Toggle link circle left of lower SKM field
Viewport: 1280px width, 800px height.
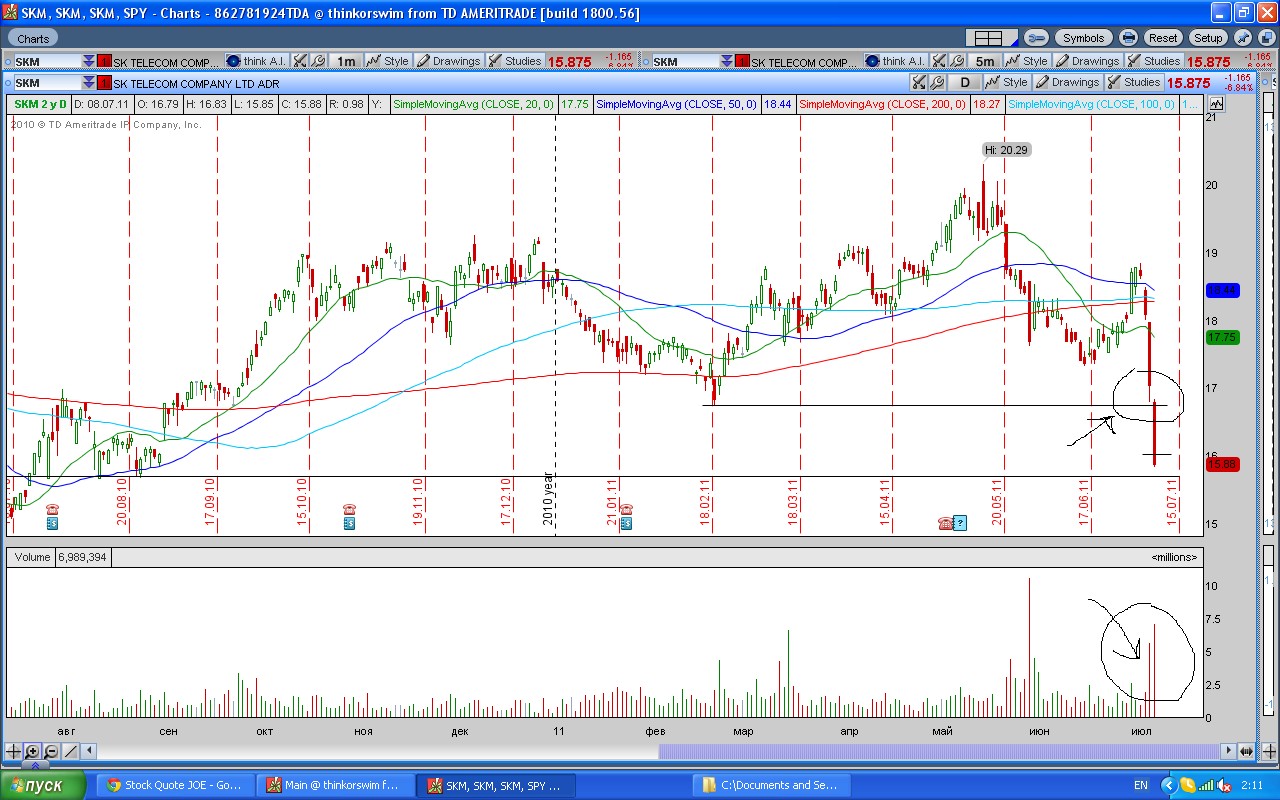pyautogui.click(x=6, y=83)
